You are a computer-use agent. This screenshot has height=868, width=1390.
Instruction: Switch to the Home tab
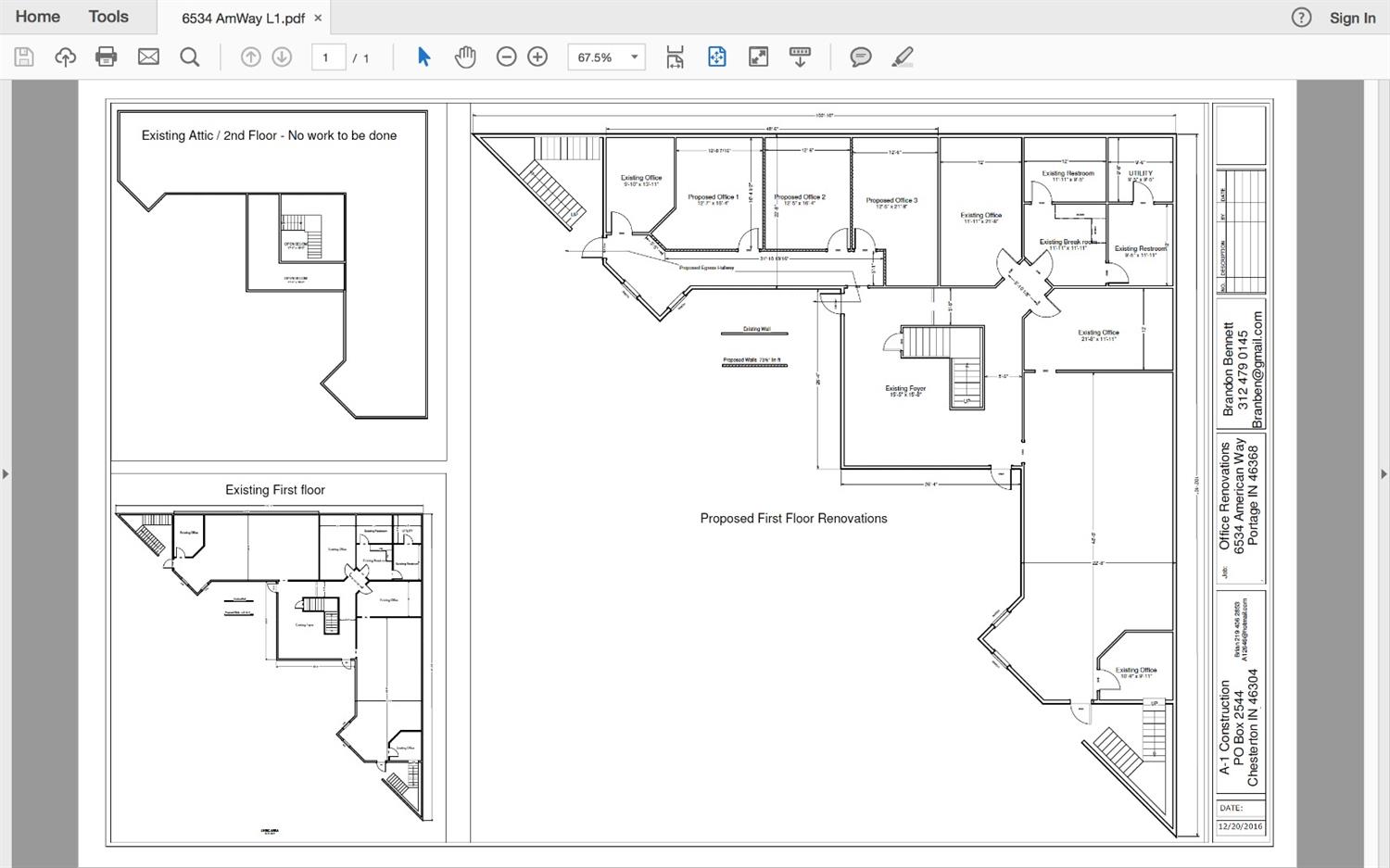point(38,17)
